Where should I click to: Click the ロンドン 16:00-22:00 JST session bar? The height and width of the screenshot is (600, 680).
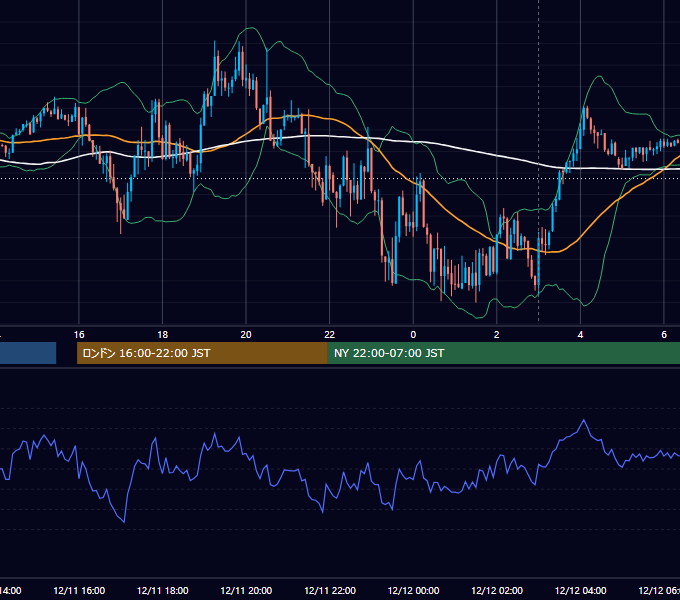coord(202,353)
